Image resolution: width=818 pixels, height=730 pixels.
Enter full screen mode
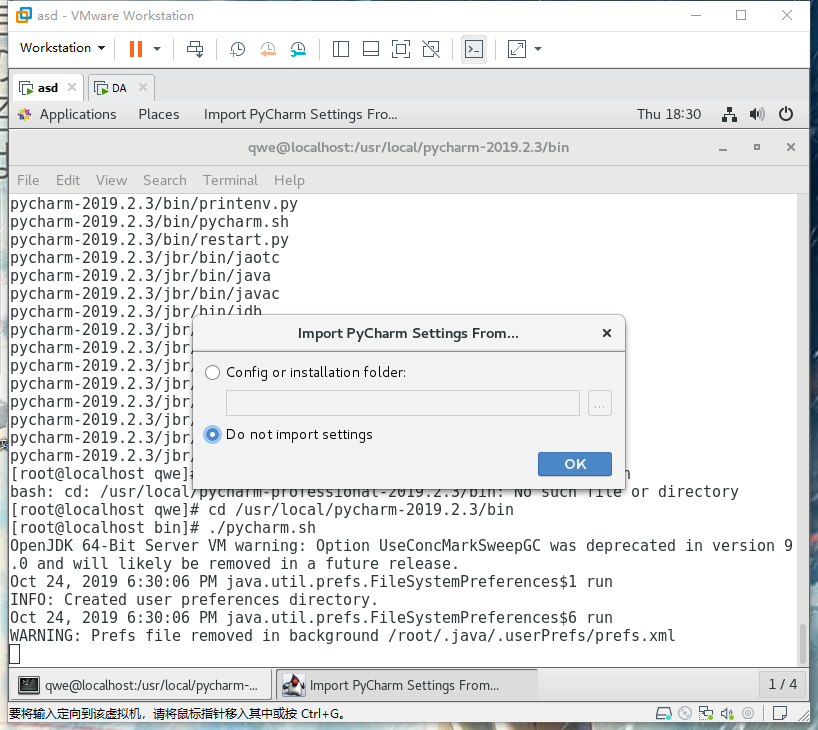click(x=401, y=49)
